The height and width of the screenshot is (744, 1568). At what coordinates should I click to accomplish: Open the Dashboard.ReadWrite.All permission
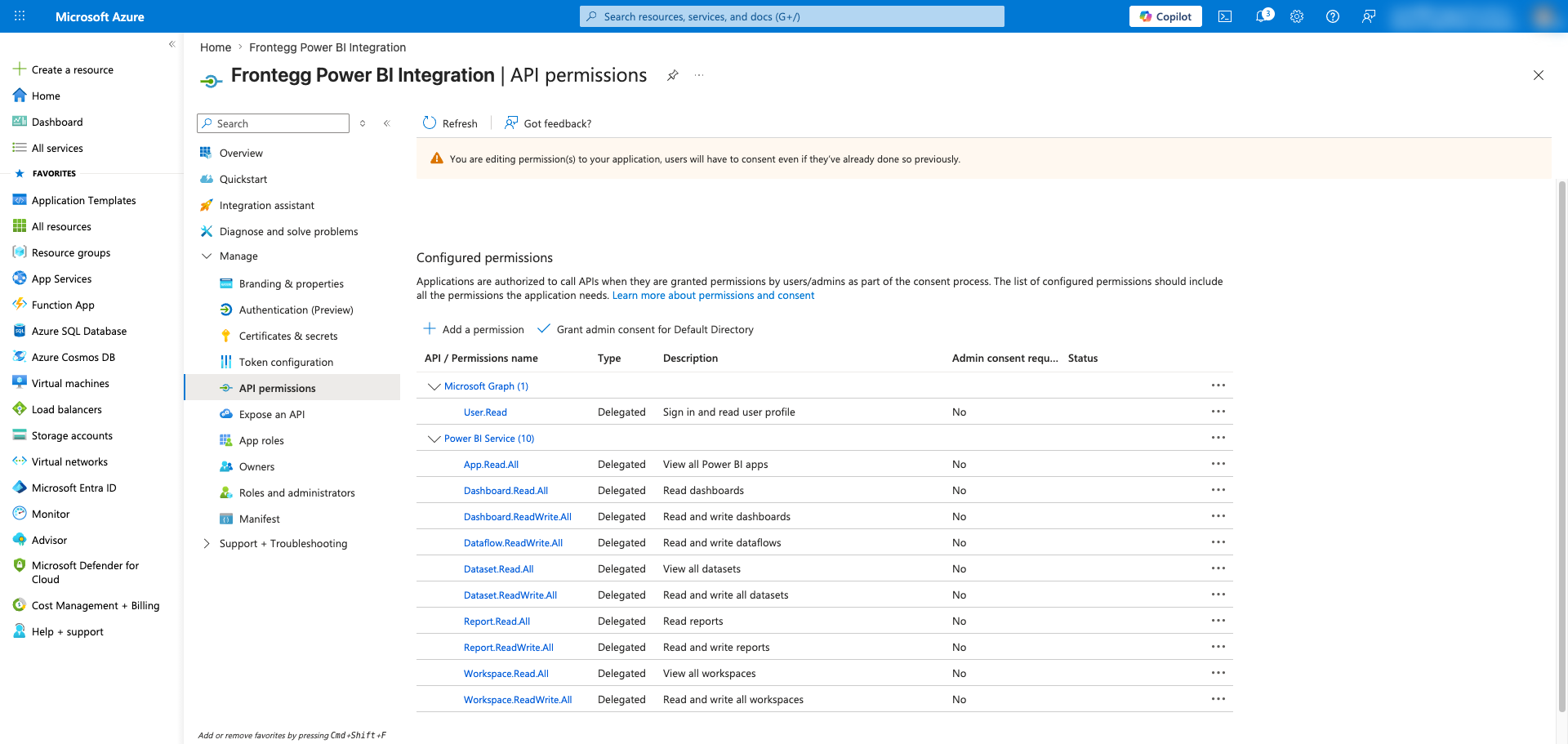[518, 517]
